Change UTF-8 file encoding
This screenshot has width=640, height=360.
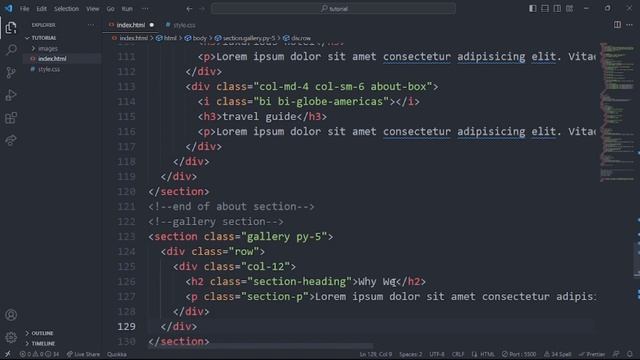(x=437, y=354)
